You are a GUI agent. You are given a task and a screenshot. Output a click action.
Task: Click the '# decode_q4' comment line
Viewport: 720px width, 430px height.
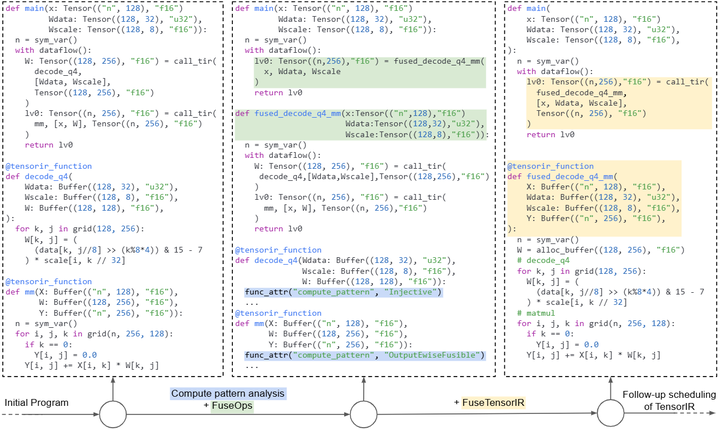[543, 260]
